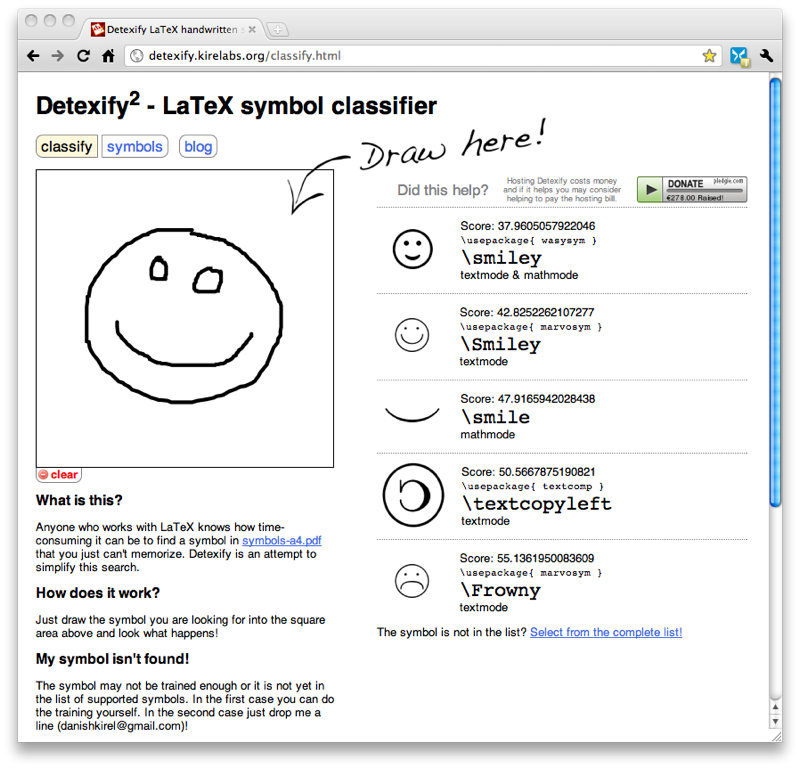Click inside the drawing canvas area
The height and width of the screenshot is (769, 800).
tap(185, 320)
